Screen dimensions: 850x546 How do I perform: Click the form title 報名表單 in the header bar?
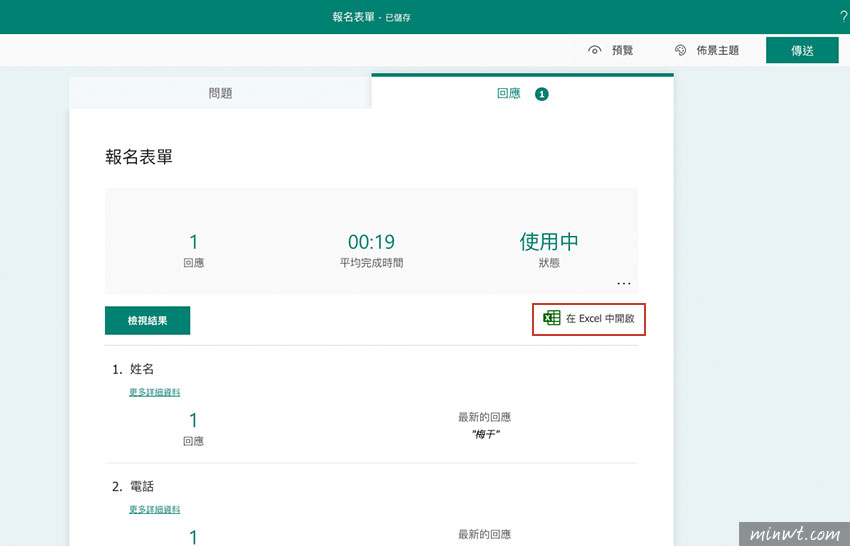[x=353, y=17]
